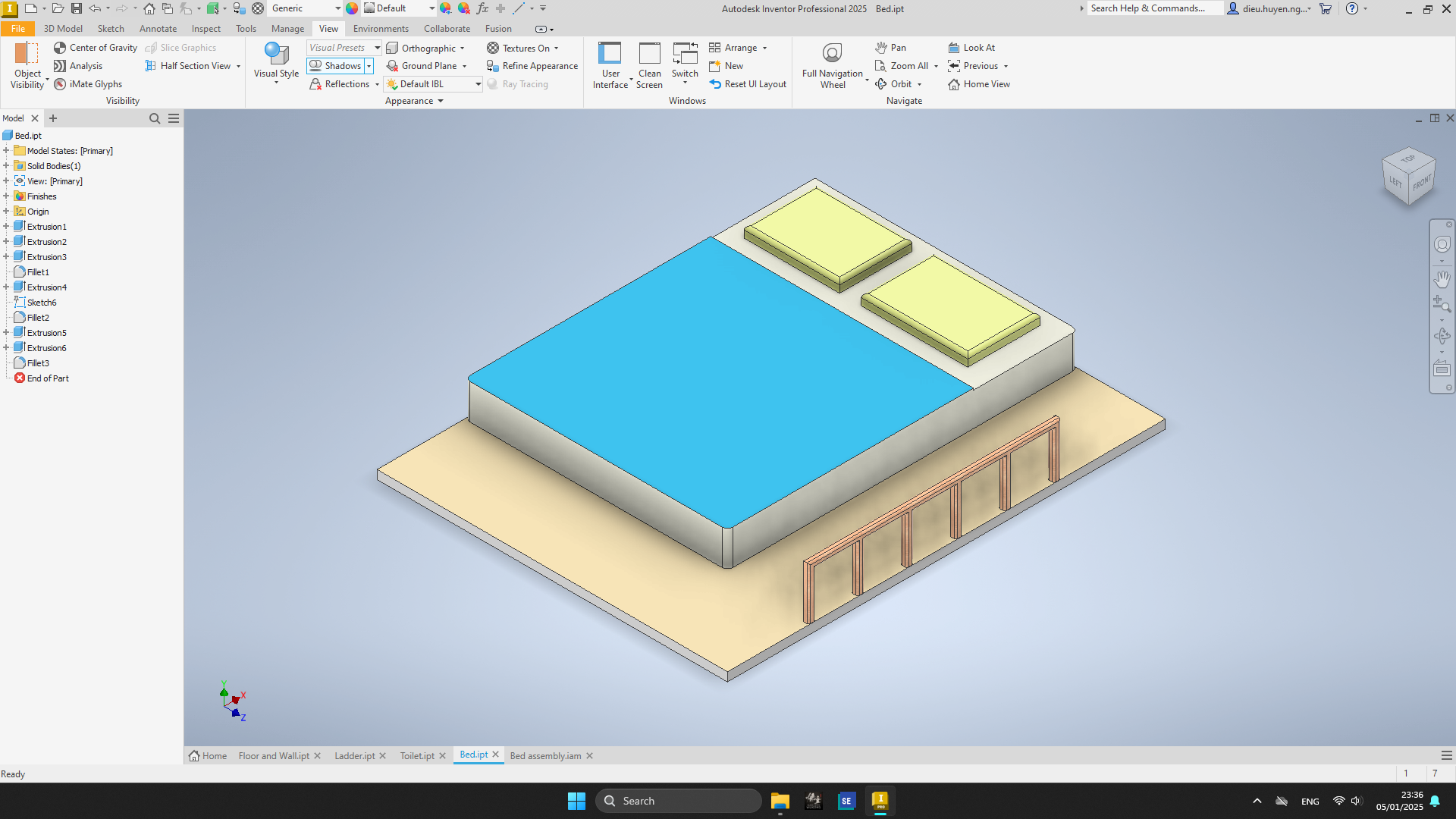This screenshot has width=1456, height=819.
Task: Expand the Extrusion1 feature
Action: tap(6, 227)
